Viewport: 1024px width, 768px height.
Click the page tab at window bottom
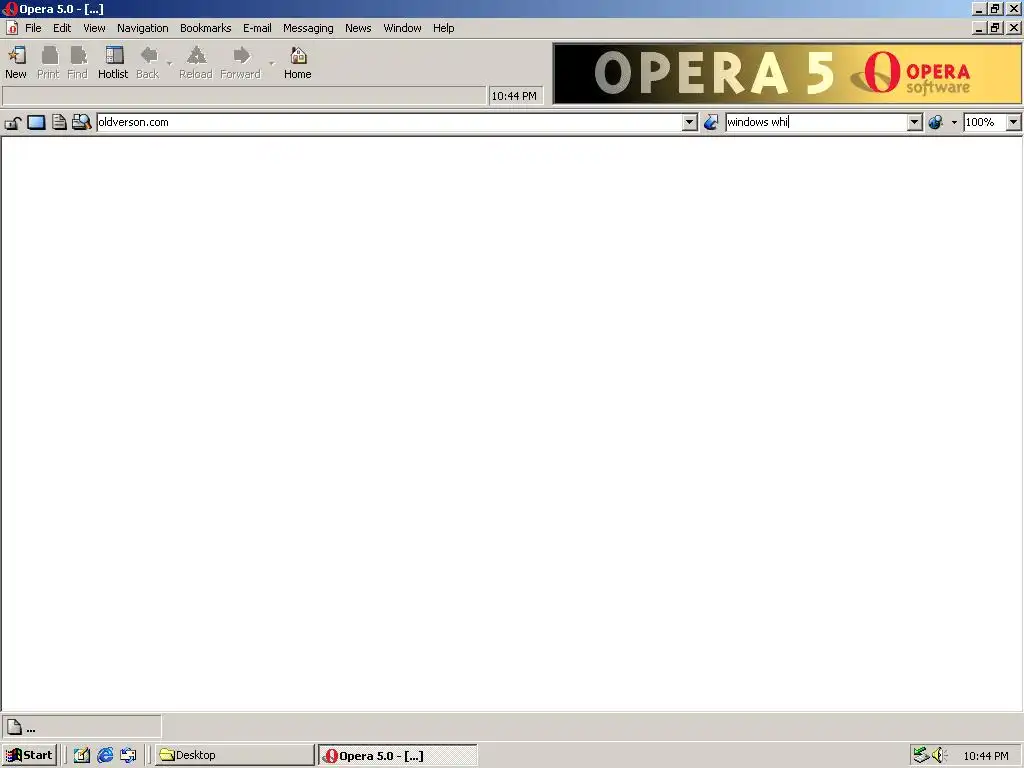82,727
